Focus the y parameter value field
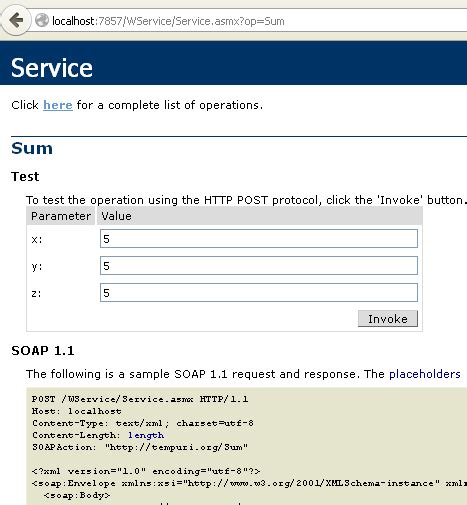467x505 pixels. [259, 266]
